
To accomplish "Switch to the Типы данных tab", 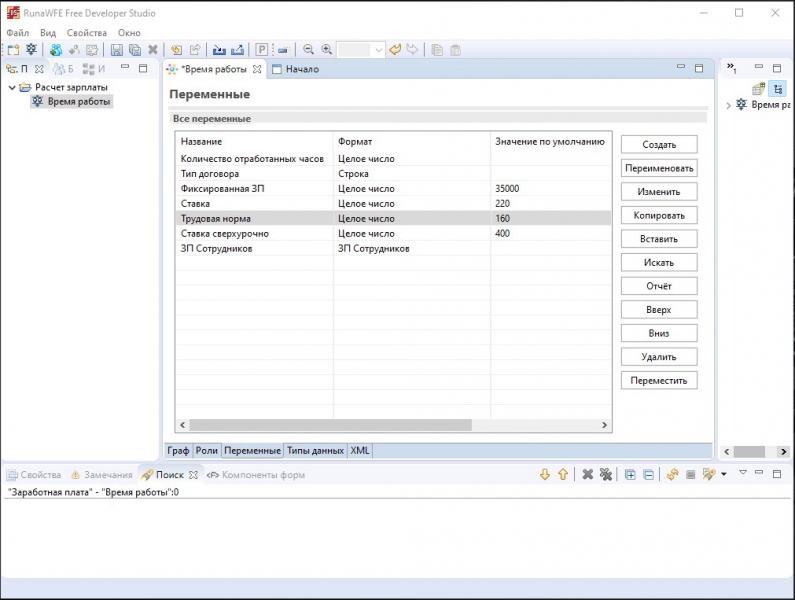I will coord(315,451).
